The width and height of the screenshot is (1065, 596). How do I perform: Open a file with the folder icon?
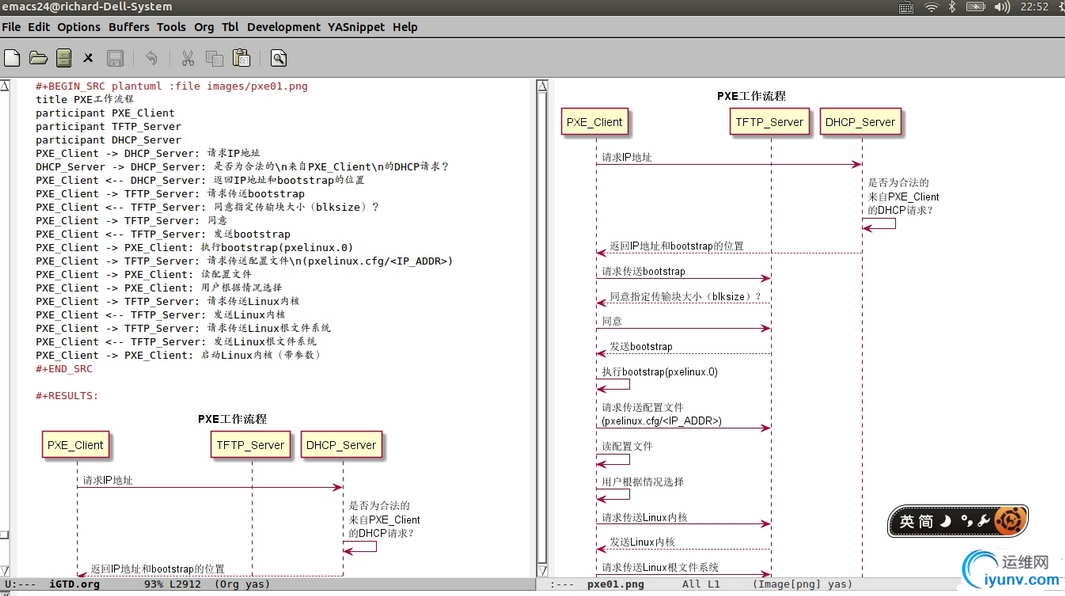pos(38,58)
